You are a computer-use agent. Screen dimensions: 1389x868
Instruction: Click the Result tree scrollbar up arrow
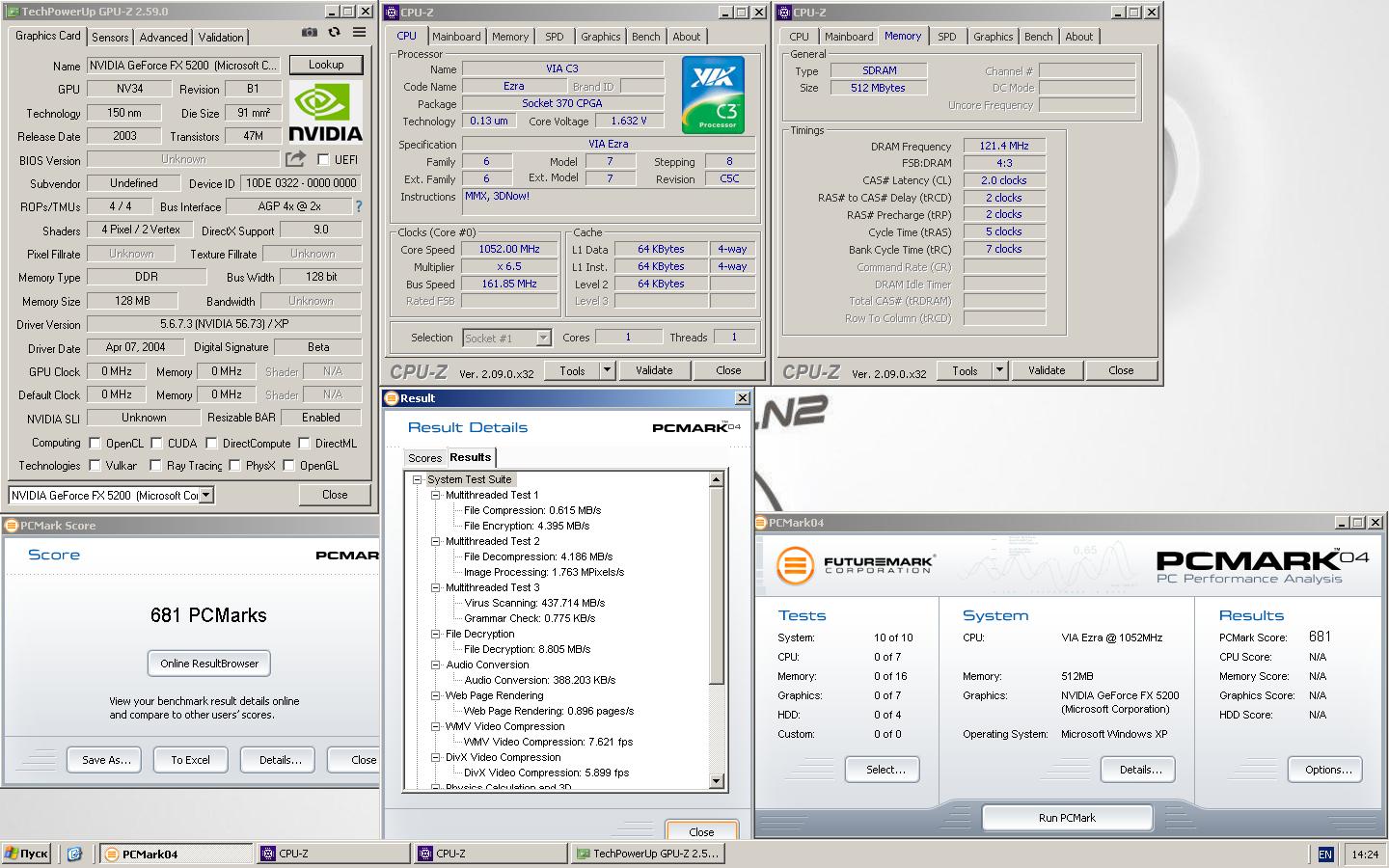pyautogui.click(x=716, y=479)
